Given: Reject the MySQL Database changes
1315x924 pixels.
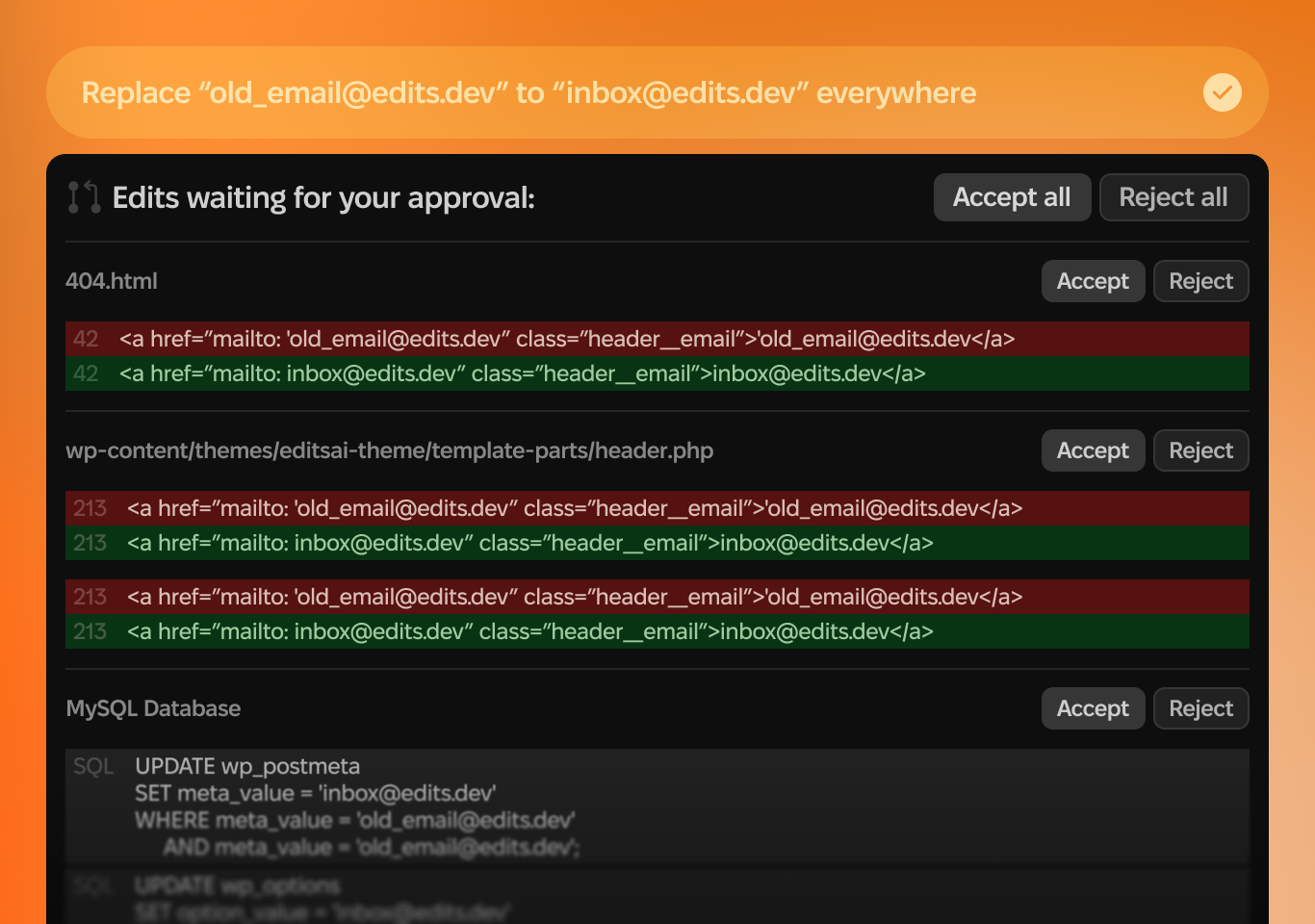Looking at the screenshot, I should point(1200,708).
